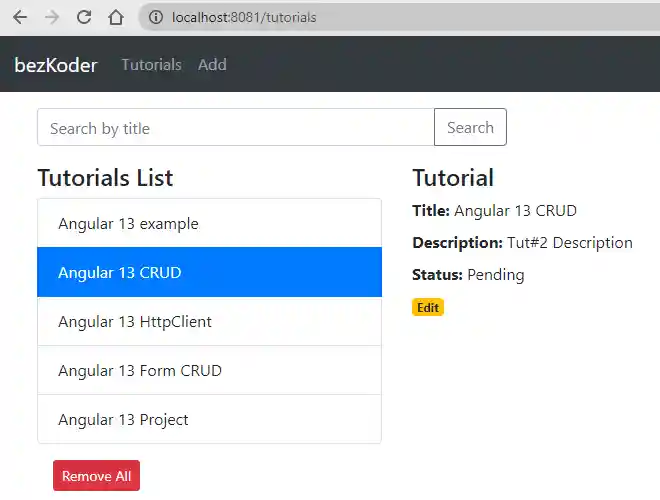Select the Angular 13 example list item
Screen dimensions: 660x500
[210, 223]
